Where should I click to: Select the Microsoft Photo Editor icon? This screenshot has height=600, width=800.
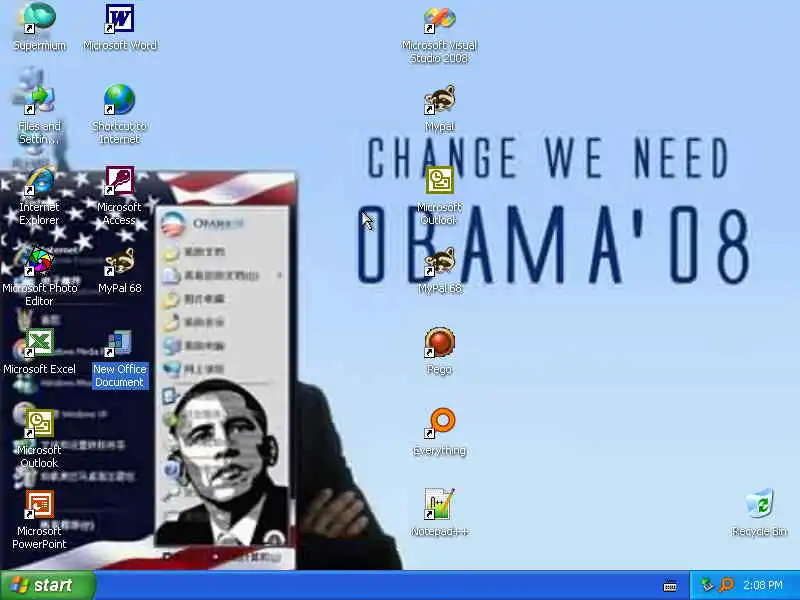tap(40, 261)
